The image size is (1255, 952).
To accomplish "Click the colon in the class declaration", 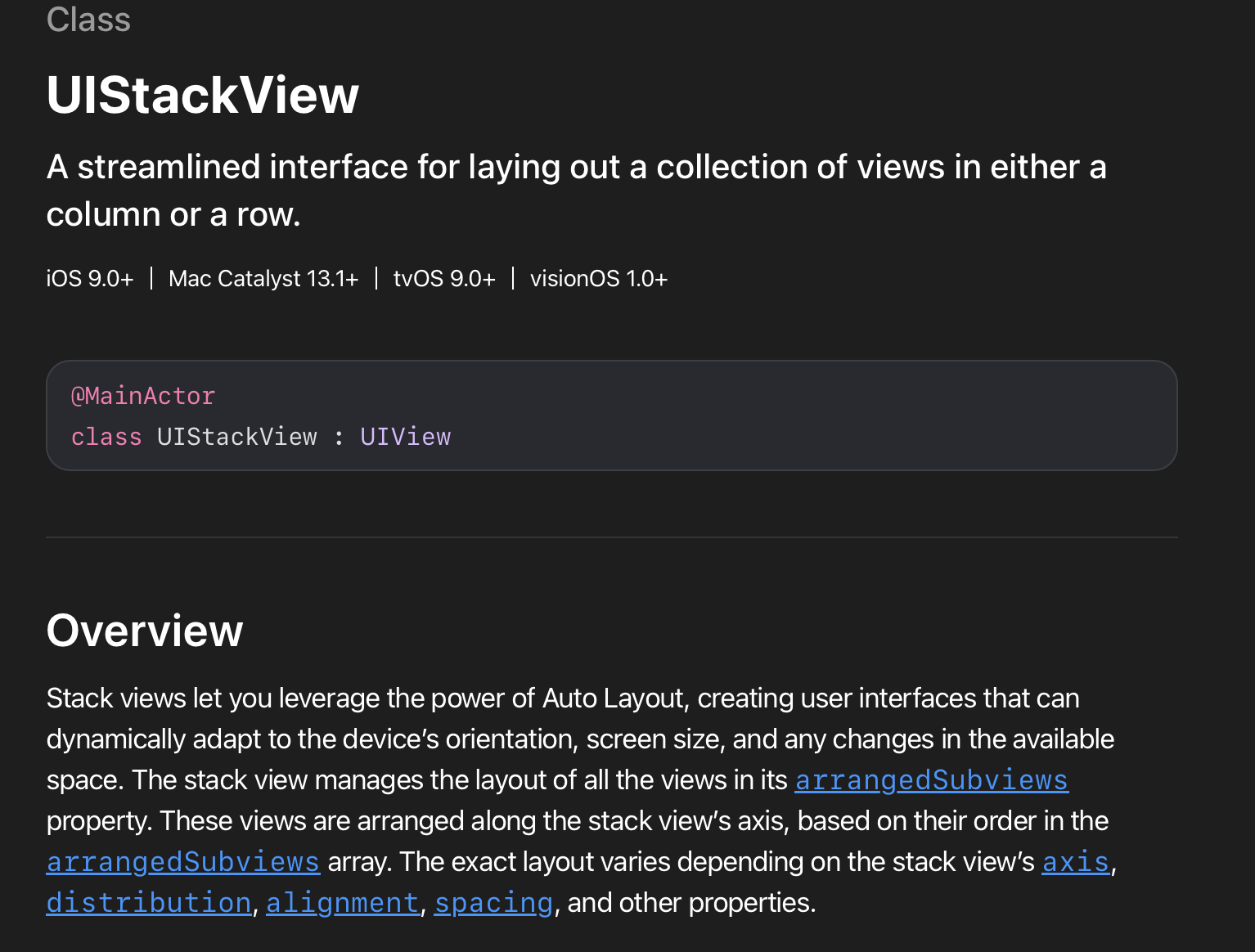I will 339,437.
